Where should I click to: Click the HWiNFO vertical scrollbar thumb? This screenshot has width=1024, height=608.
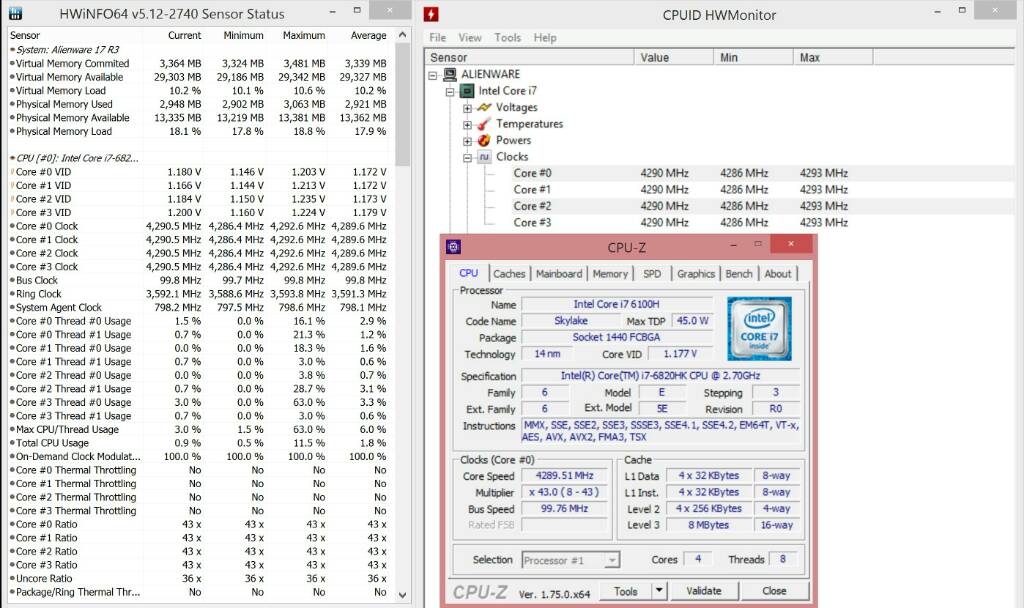[402, 104]
